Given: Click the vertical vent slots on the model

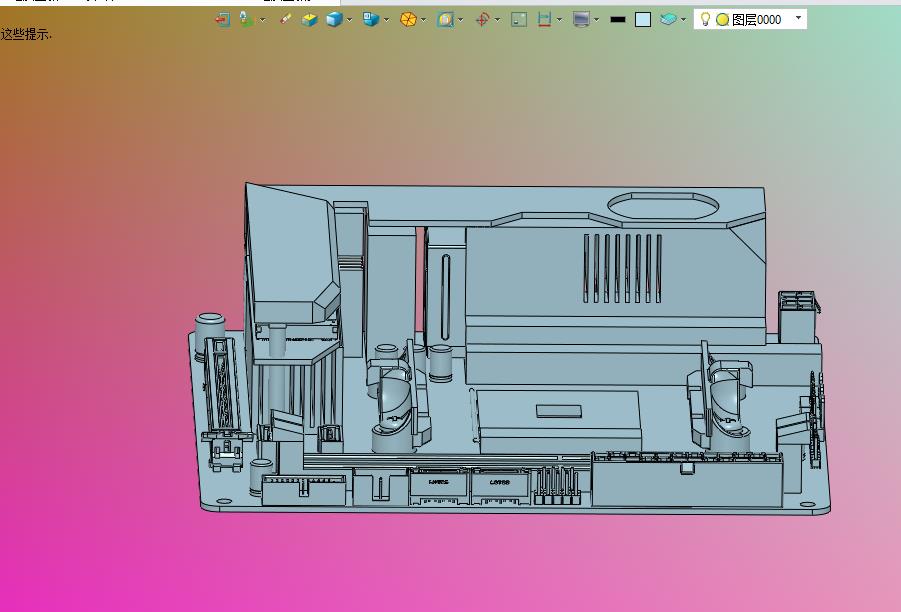Looking at the screenshot, I should pos(622,268).
